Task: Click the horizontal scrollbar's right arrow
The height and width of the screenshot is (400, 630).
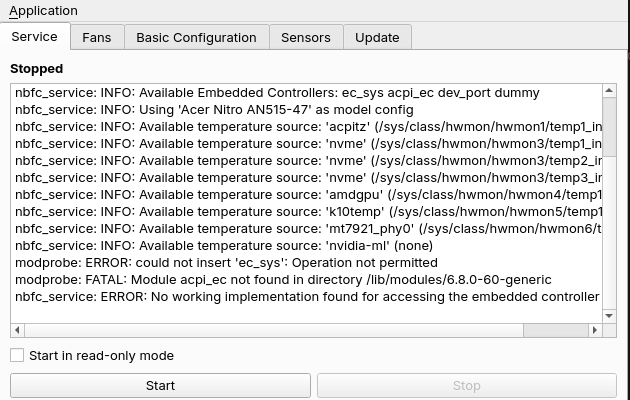Action: (x=595, y=330)
